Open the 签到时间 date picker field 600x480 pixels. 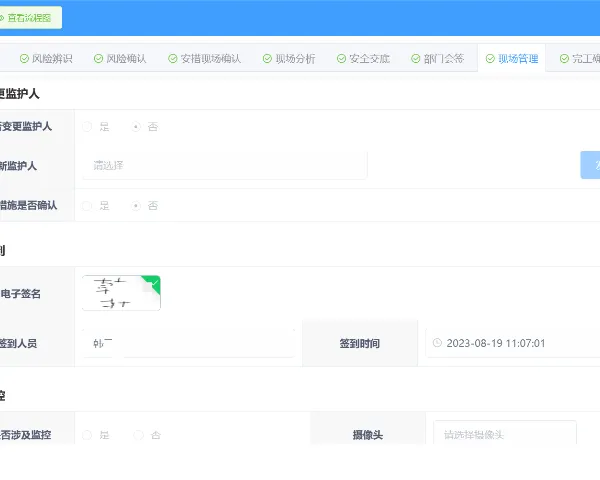[x=513, y=343]
